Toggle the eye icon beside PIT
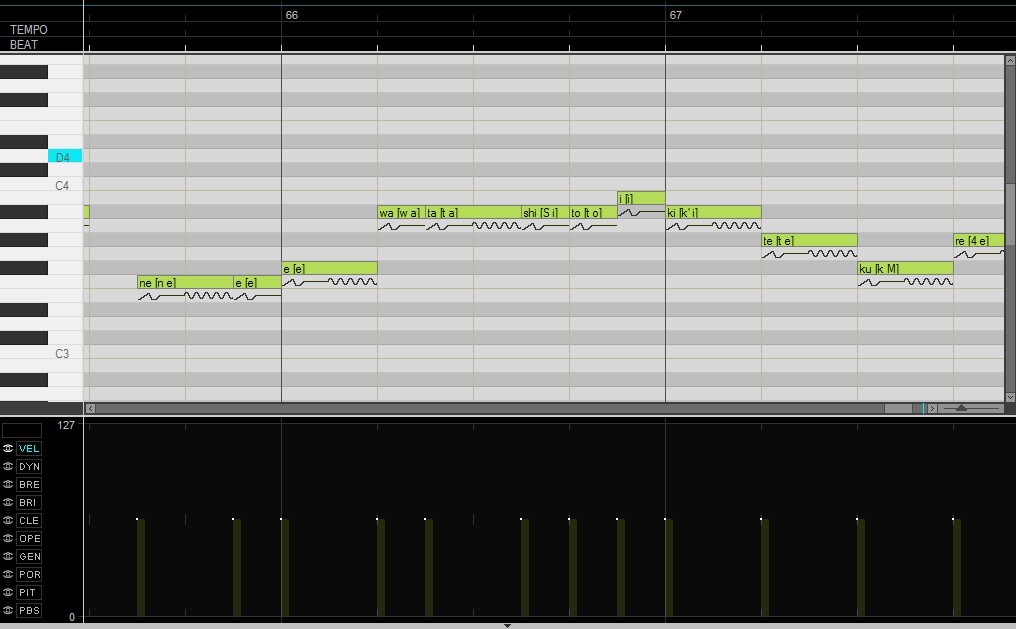The width and height of the screenshot is (1016, 629). [x=8, y=592]
